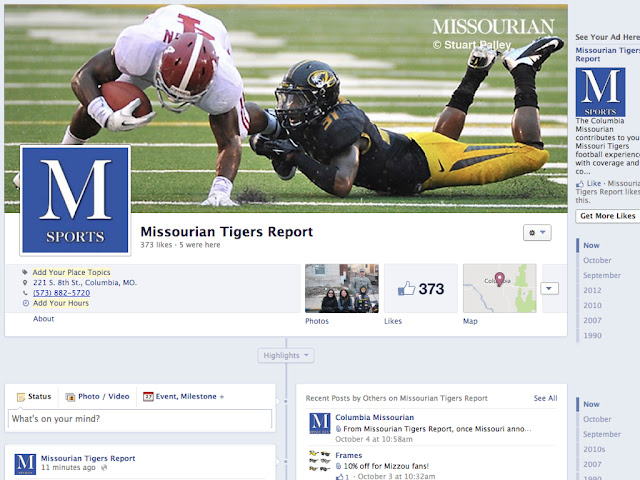Click the globe privacy icon on post

[104, 468]
